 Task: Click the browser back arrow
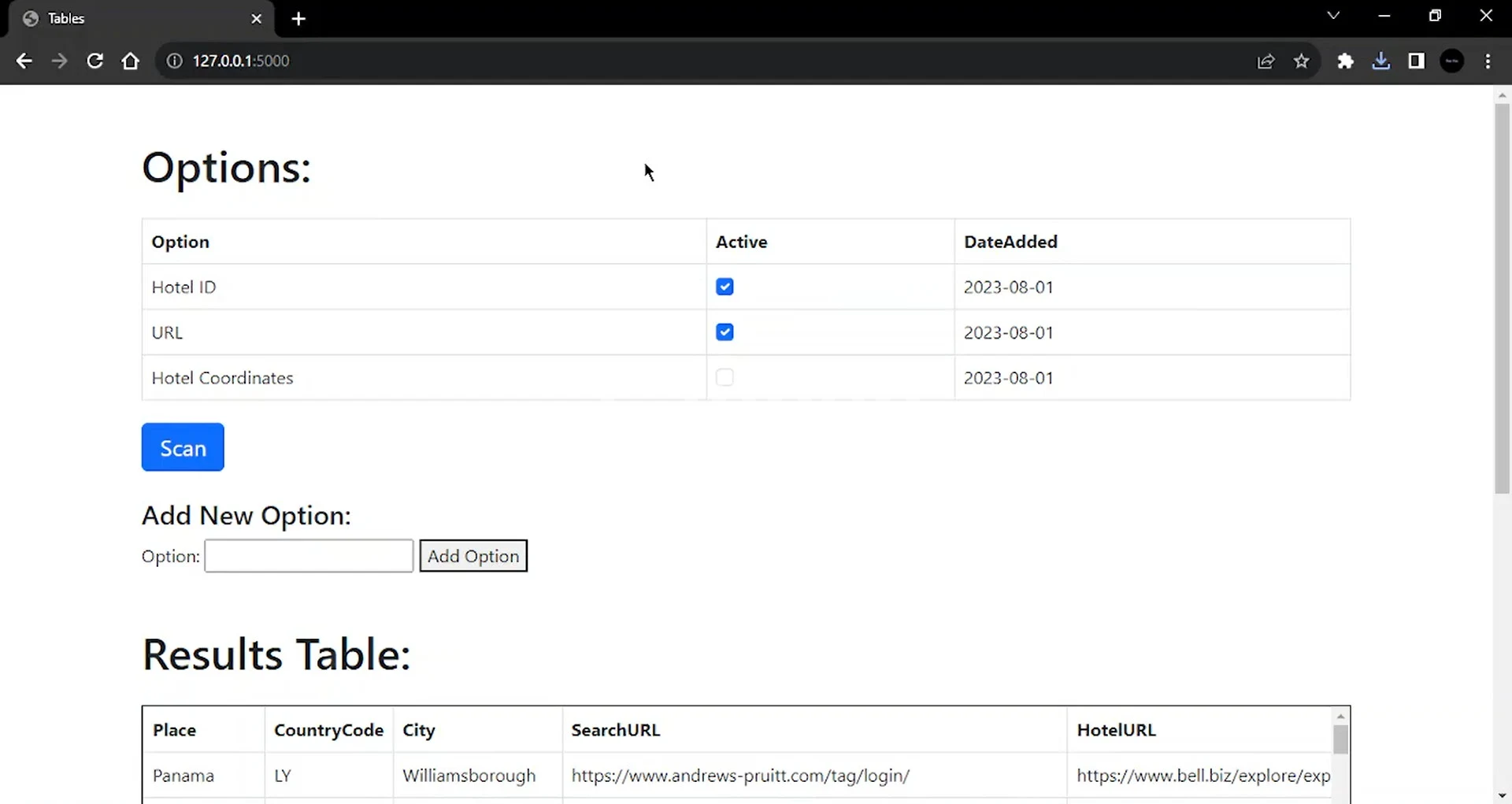24,61
